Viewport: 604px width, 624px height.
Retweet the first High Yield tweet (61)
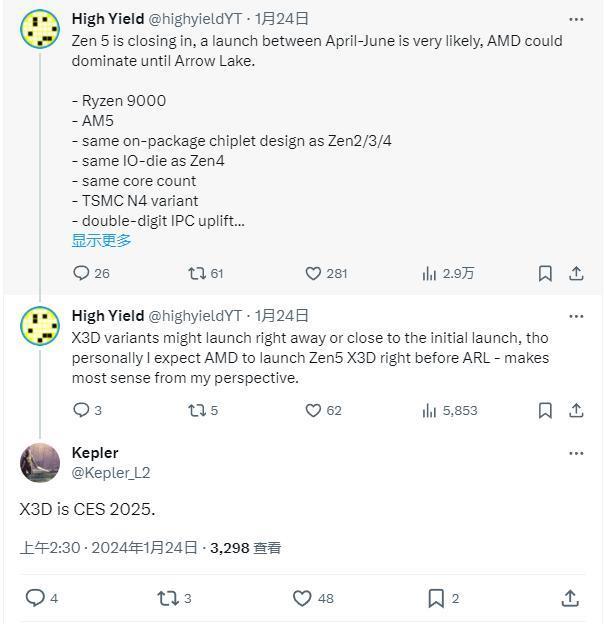click(196, 273)
